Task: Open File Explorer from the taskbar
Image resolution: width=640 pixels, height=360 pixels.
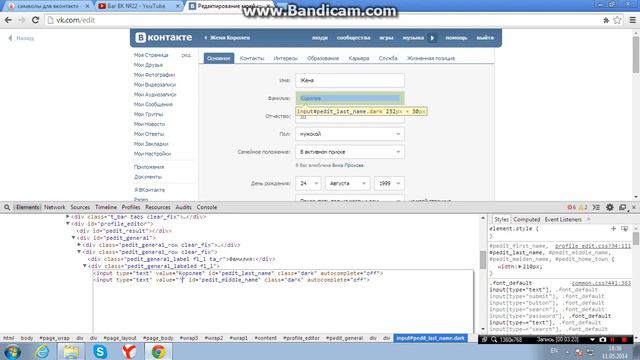Action: click(71, 352)
